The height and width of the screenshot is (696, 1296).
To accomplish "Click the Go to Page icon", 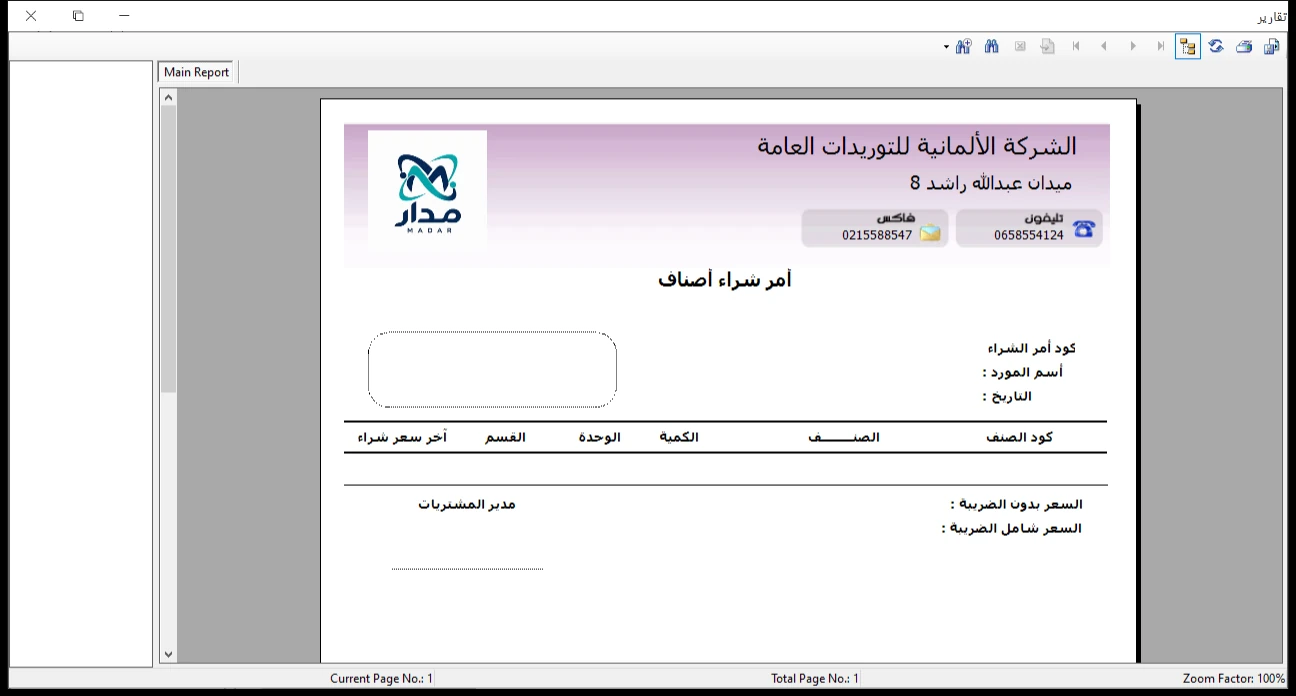I will tap(1048, 46).
